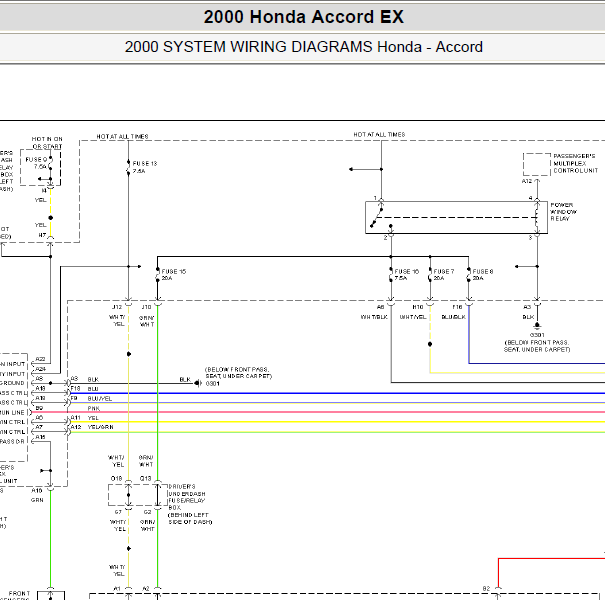The width and height of the screenshot is (605, 600).
Task: Click 'HOT AT ALL TIMES' above power window relay
Action: pyautogui.click(x=379, y=135)
